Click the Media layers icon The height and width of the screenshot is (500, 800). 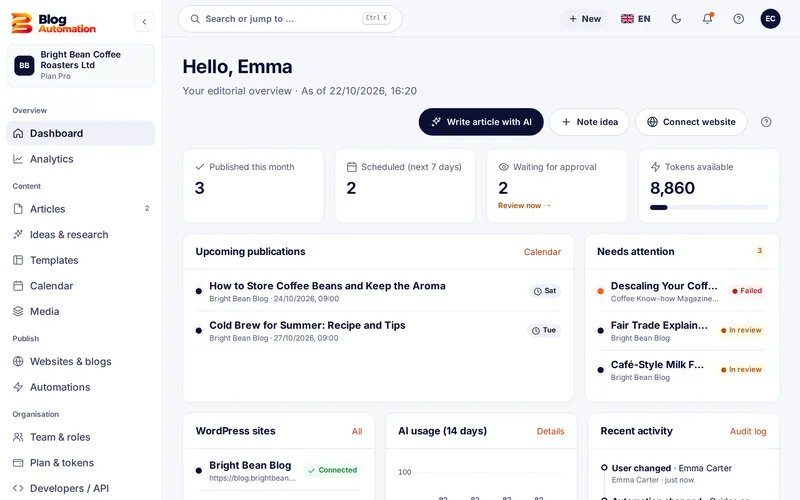[x=18, y=311]
